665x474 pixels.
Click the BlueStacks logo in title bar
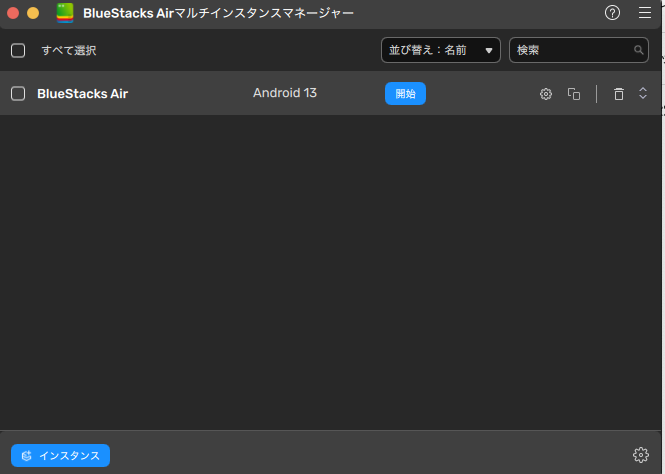pyautogui.click(x=65, y=13)
